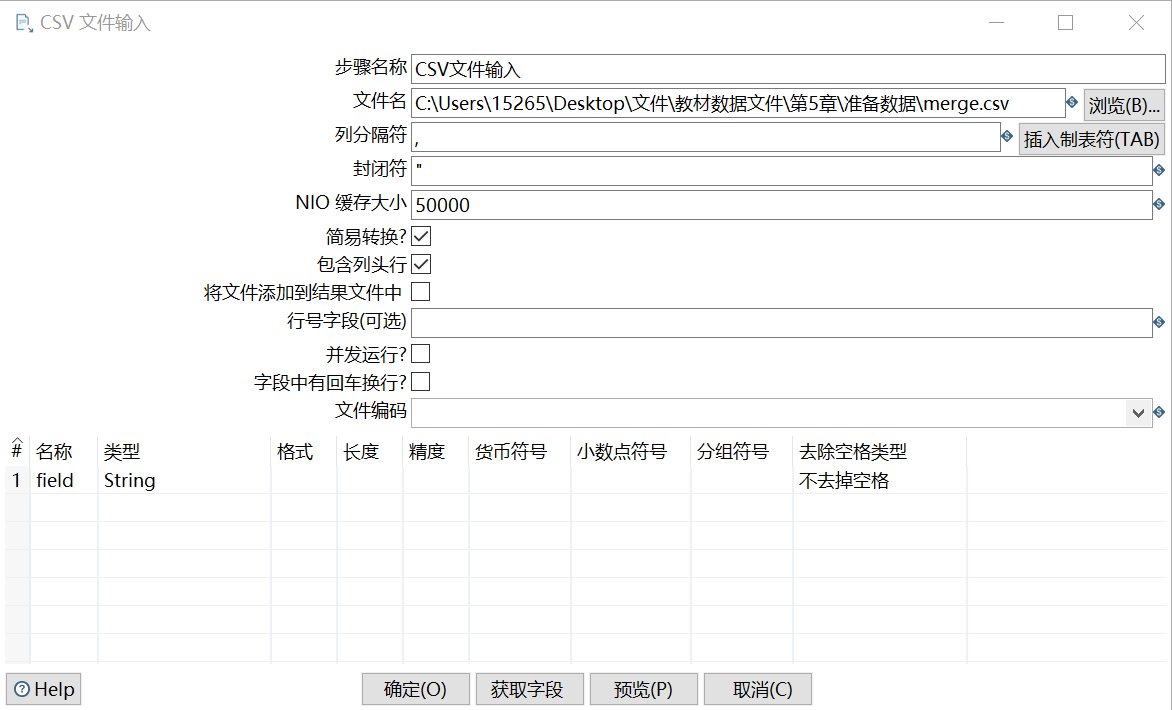Click the variable icon beside the 列分隔符 field
The width and height of the screenshot is (1172, 710).
pos(1007,136)
